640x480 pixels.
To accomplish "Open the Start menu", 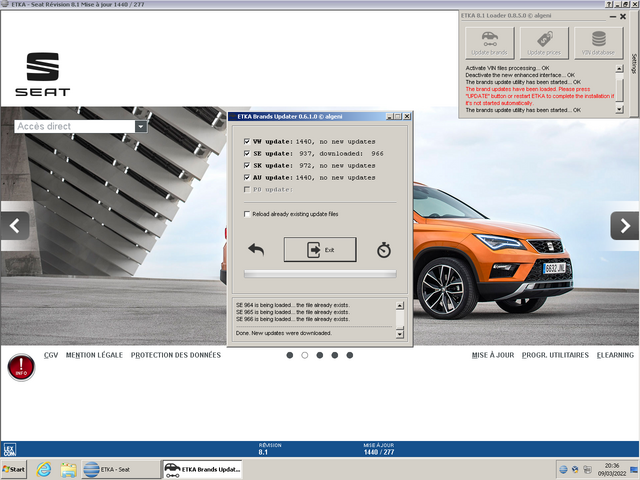I will 13,469.
